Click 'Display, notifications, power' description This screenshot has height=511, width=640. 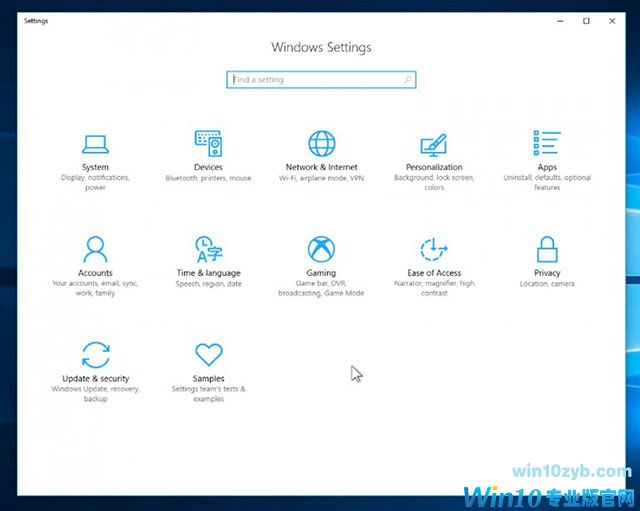[x=95, y=182]
